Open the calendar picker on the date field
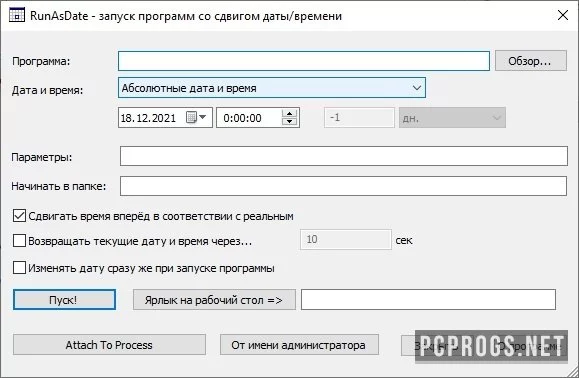This screenshot has height=378, width=579. [x=196, y=118]
